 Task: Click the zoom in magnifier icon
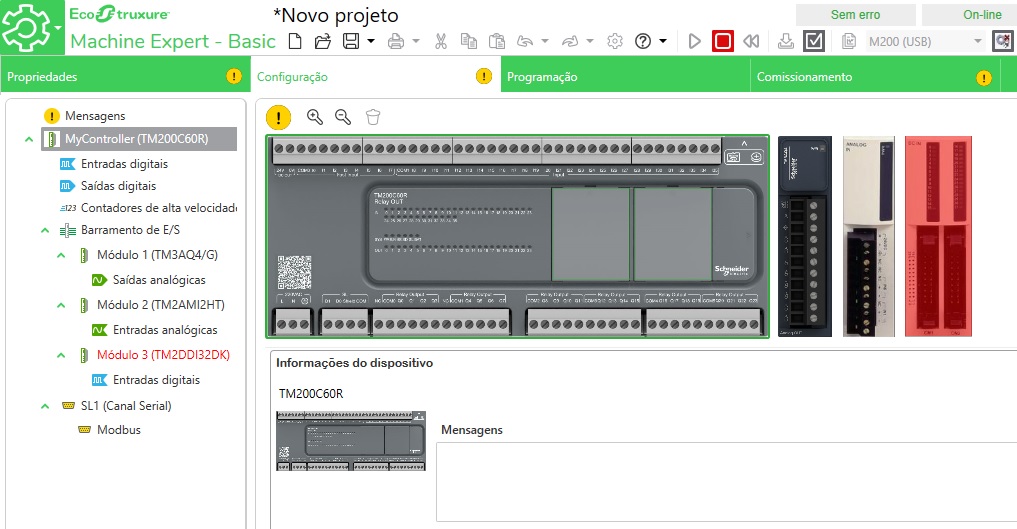coord(315,117)
